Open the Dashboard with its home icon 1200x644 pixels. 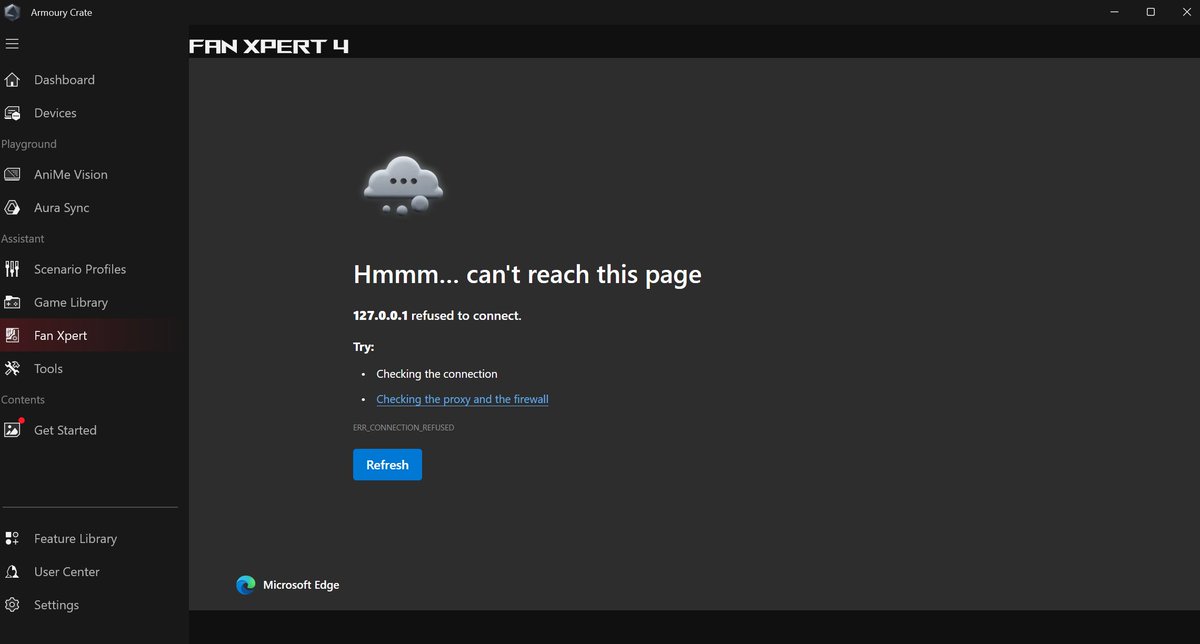[13, 79]
